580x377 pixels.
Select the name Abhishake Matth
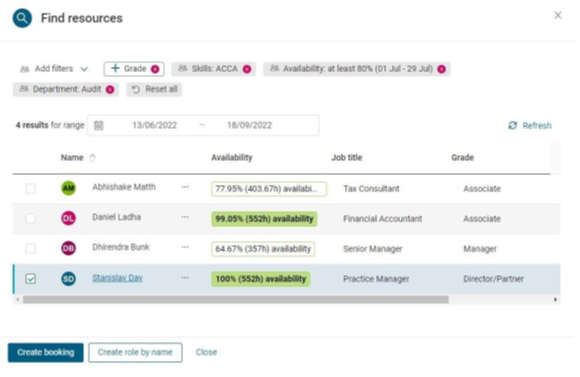[124, 187]
